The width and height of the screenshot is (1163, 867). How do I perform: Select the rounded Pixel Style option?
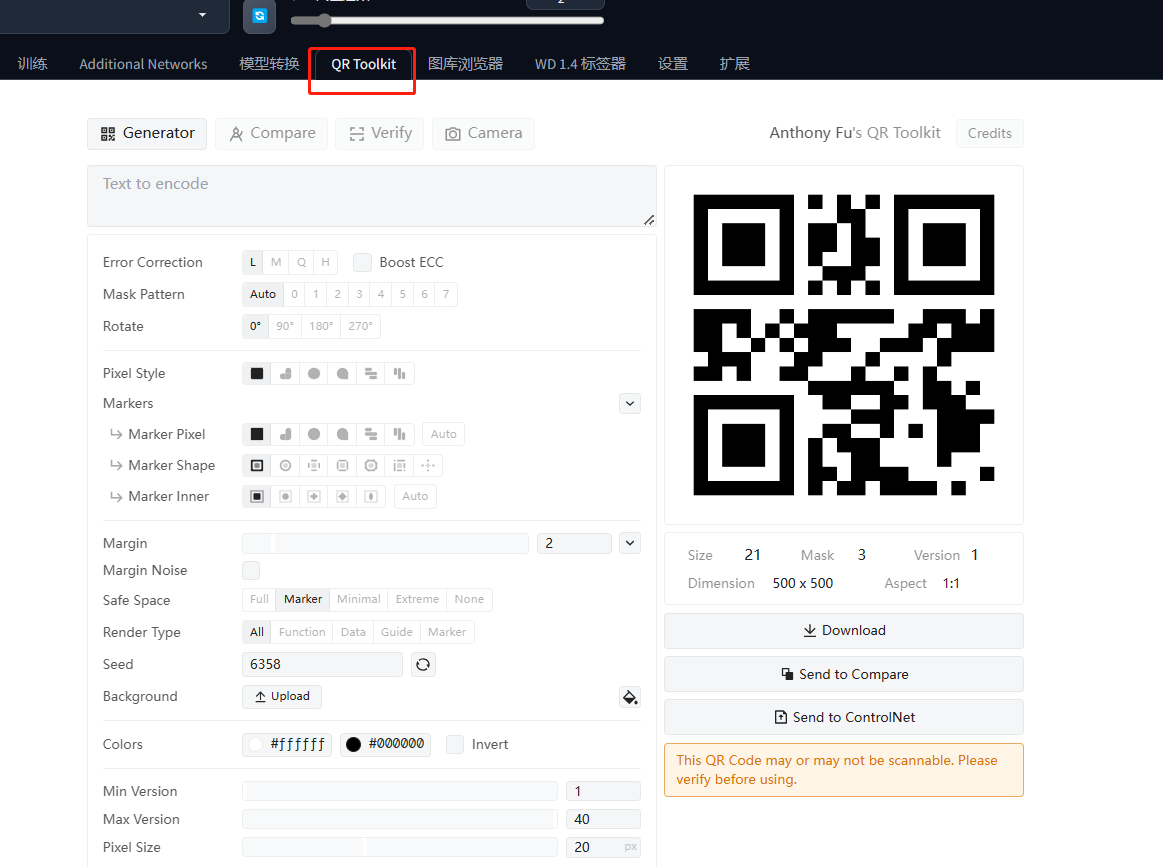pyautogui.click(x=286, y=374)
